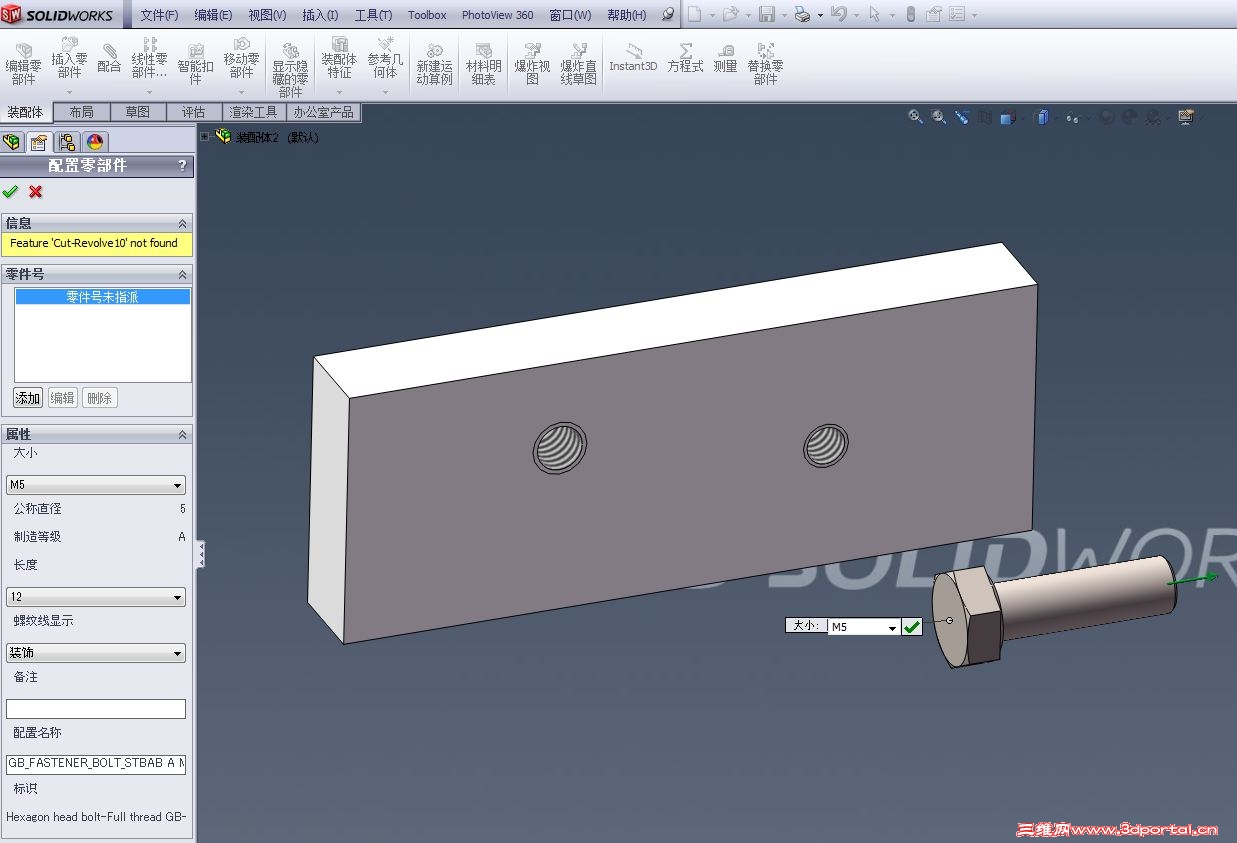This screenshot has height=843, width=1237.
Task: Click the 替换零部件 (Replace Components) tool
Action: [765, 64]
